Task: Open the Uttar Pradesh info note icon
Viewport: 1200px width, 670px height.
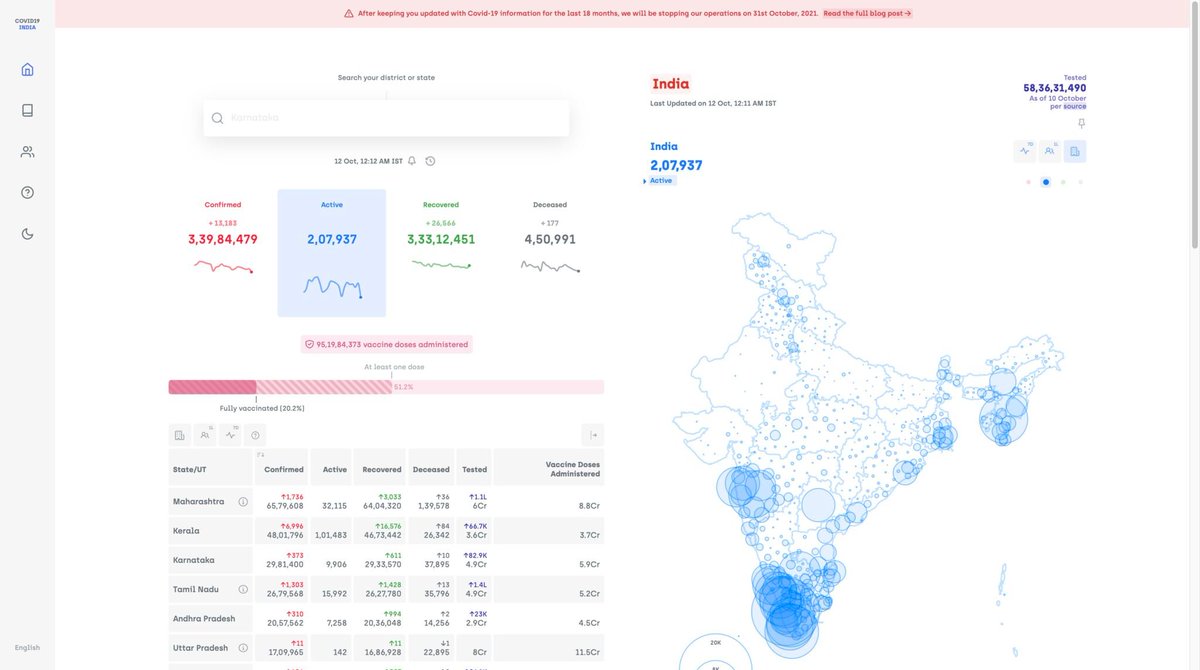Action: pyautogui.click(x=243, y=648)
